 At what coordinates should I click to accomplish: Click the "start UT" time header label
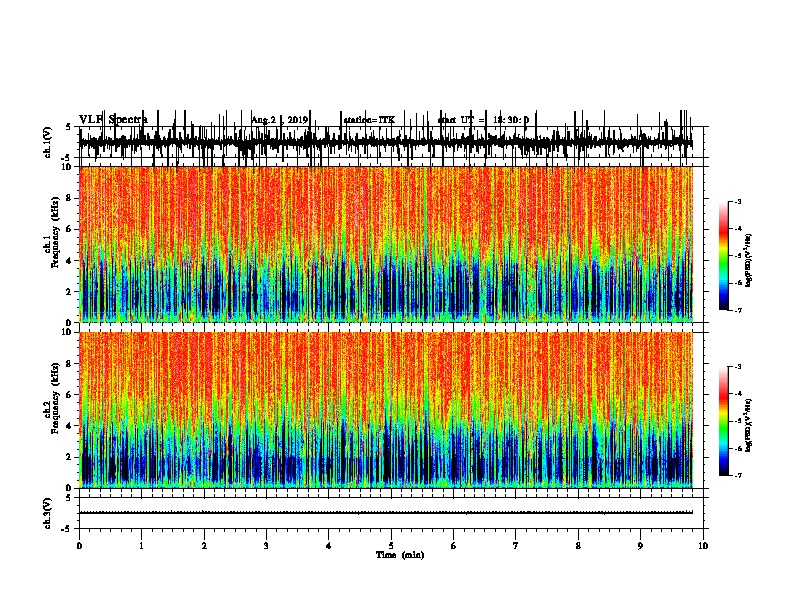pos(483,120)
